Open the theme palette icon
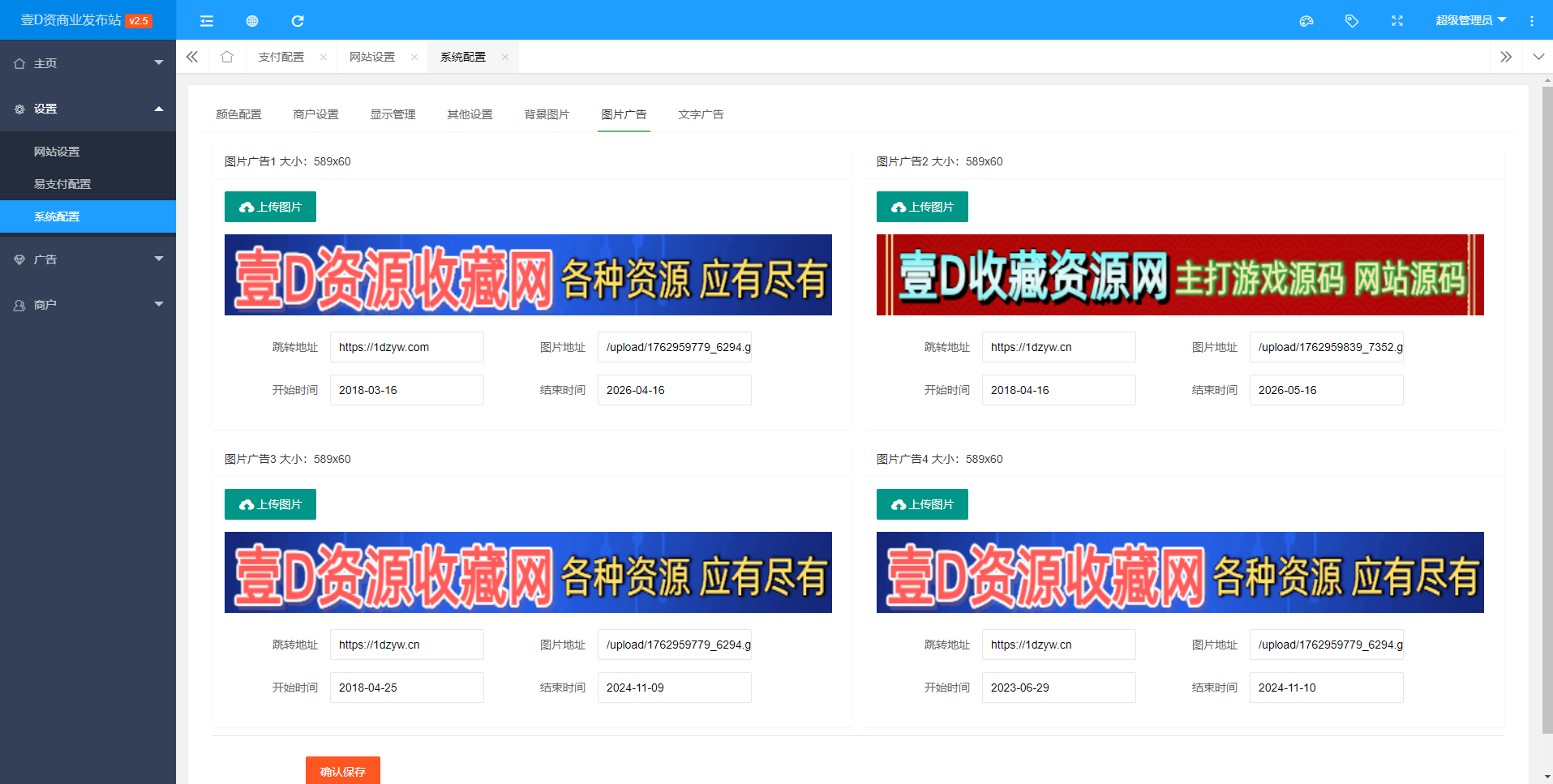 1306,21
